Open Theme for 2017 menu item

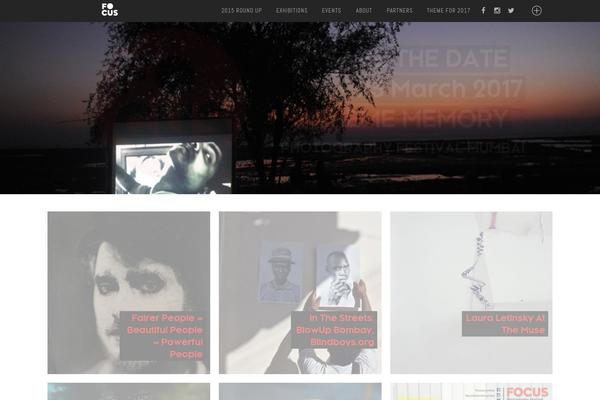coord(448,11)
